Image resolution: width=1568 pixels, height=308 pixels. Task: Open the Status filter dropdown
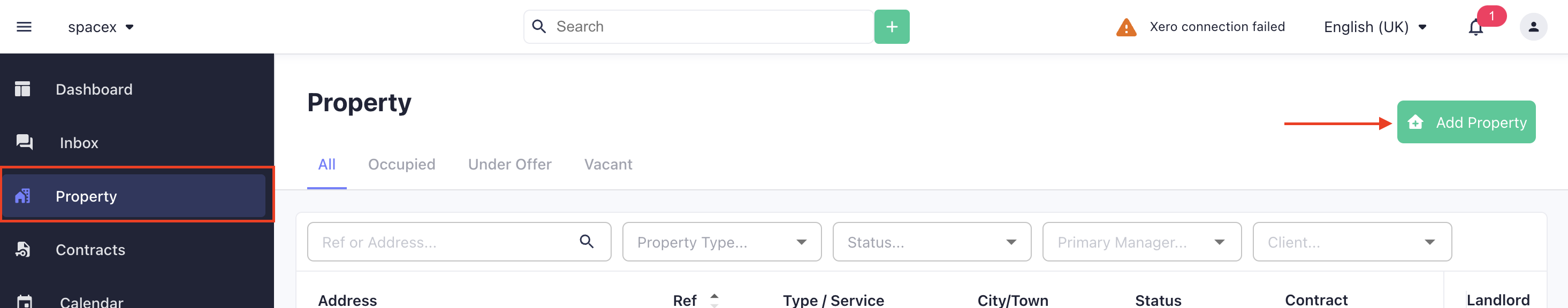tap(932, 242)
